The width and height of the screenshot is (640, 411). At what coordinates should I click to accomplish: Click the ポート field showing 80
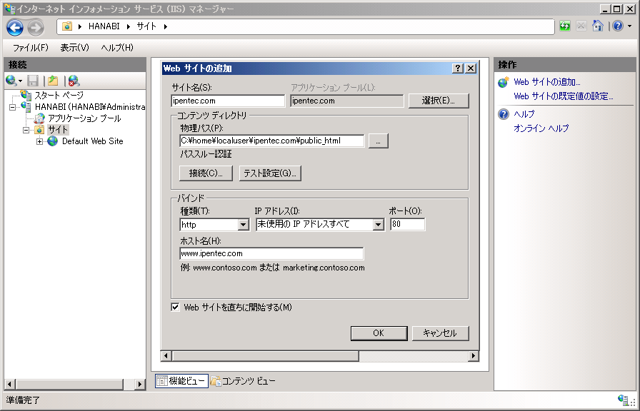click(407, 224)
